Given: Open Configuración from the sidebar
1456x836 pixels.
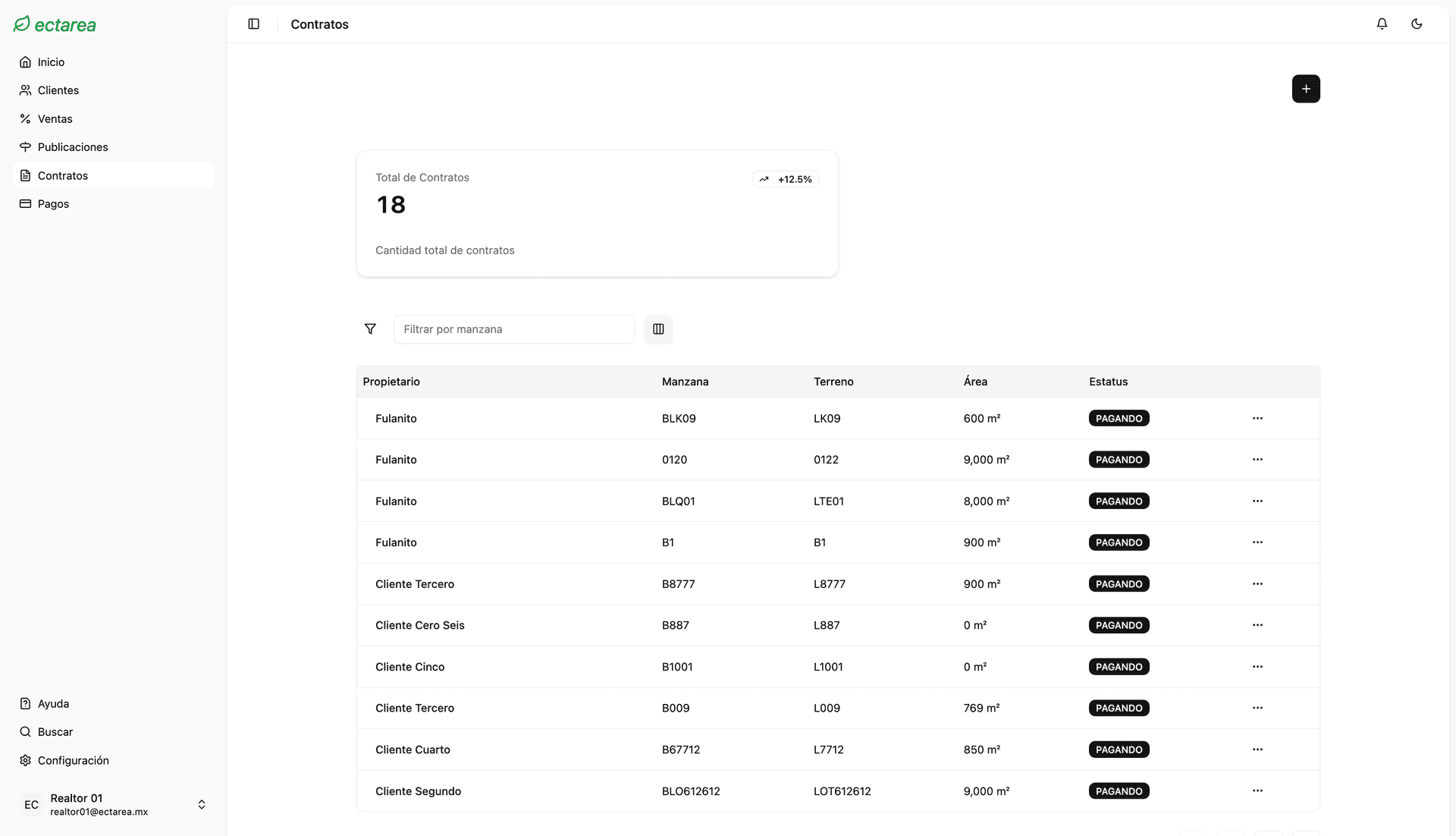Looking at the screenshot, I should point(73,759).
